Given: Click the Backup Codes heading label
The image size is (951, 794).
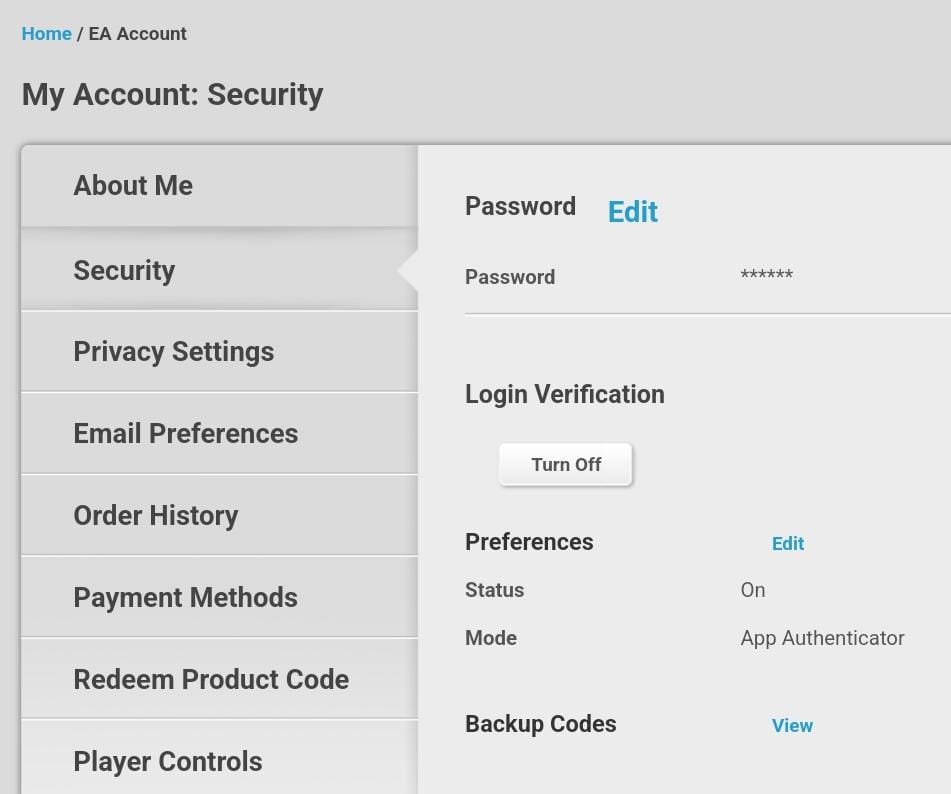Looking at the screenshot, I should pyautogui.click(x=540, y=724).
